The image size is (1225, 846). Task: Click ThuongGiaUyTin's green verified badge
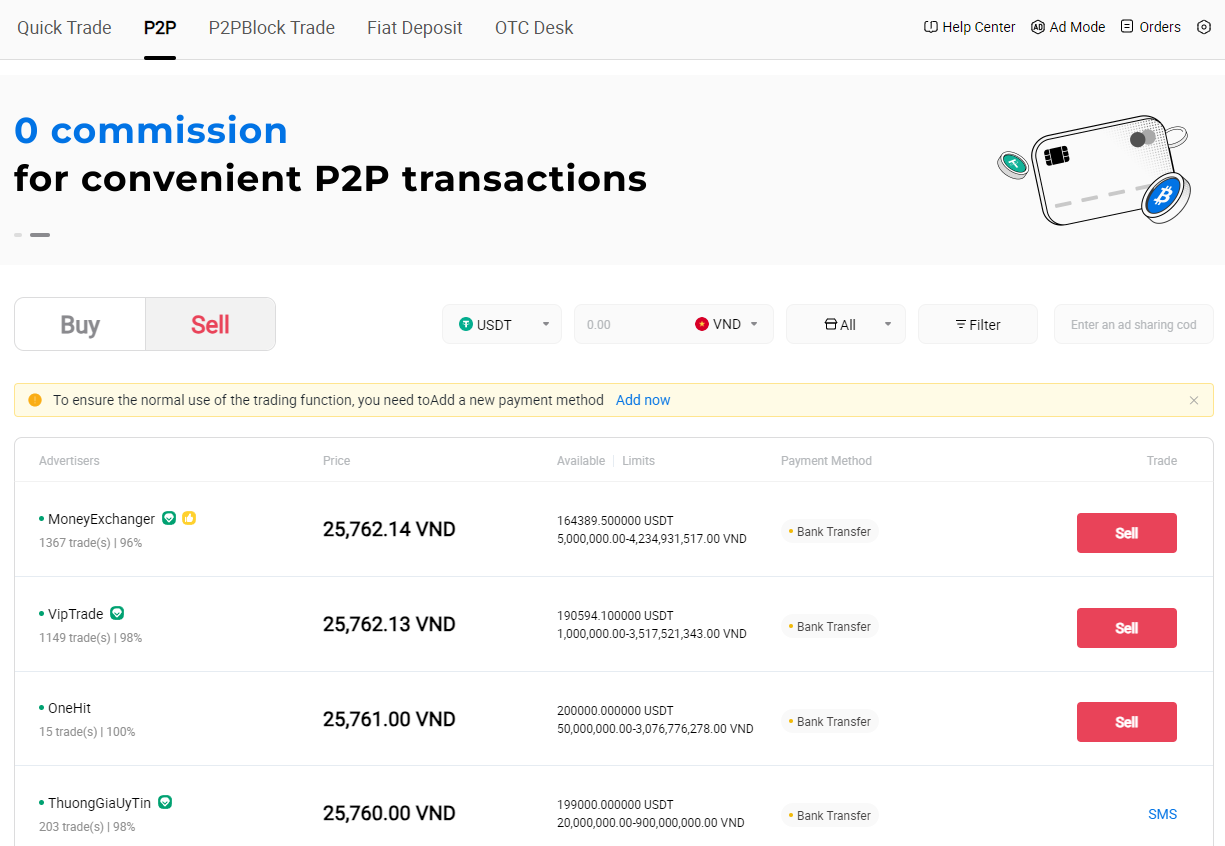165,802
